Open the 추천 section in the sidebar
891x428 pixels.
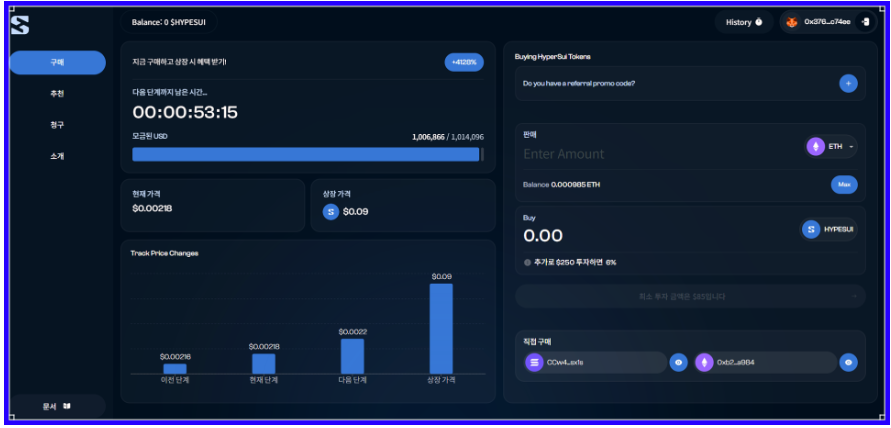click(x=57, y=94)
